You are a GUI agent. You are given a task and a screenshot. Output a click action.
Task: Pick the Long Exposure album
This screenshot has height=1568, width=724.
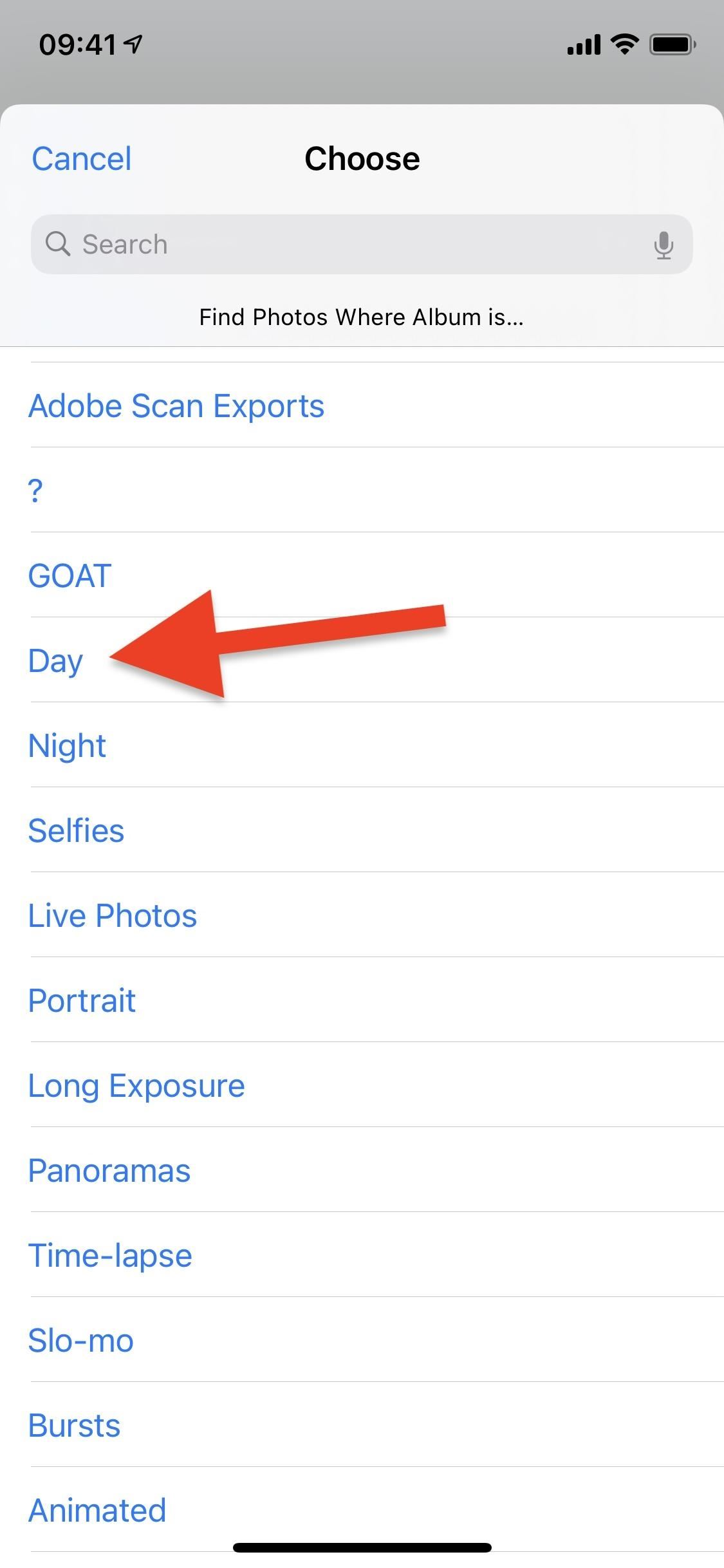(362, 1085)
